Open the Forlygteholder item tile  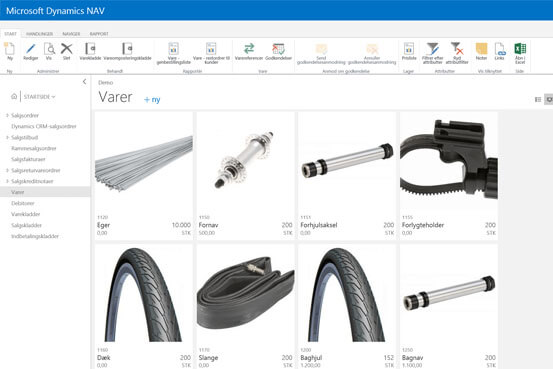(449, 176)
